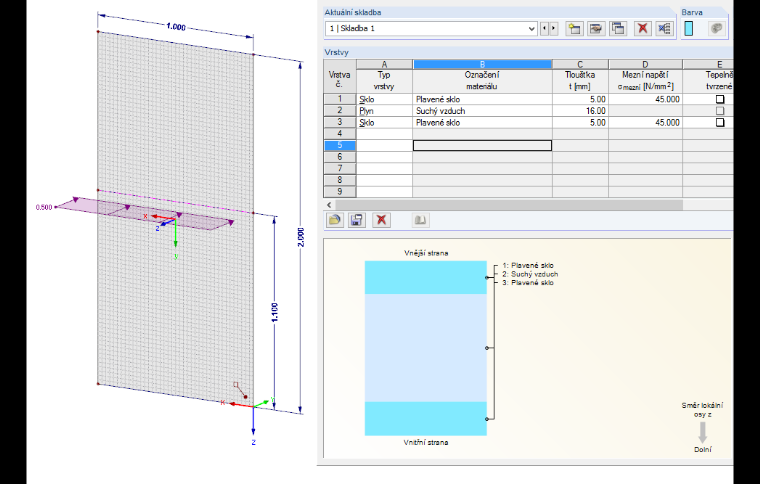Select row header 1
The height and width of the screenshot is (484, 760).
(340, 99)
